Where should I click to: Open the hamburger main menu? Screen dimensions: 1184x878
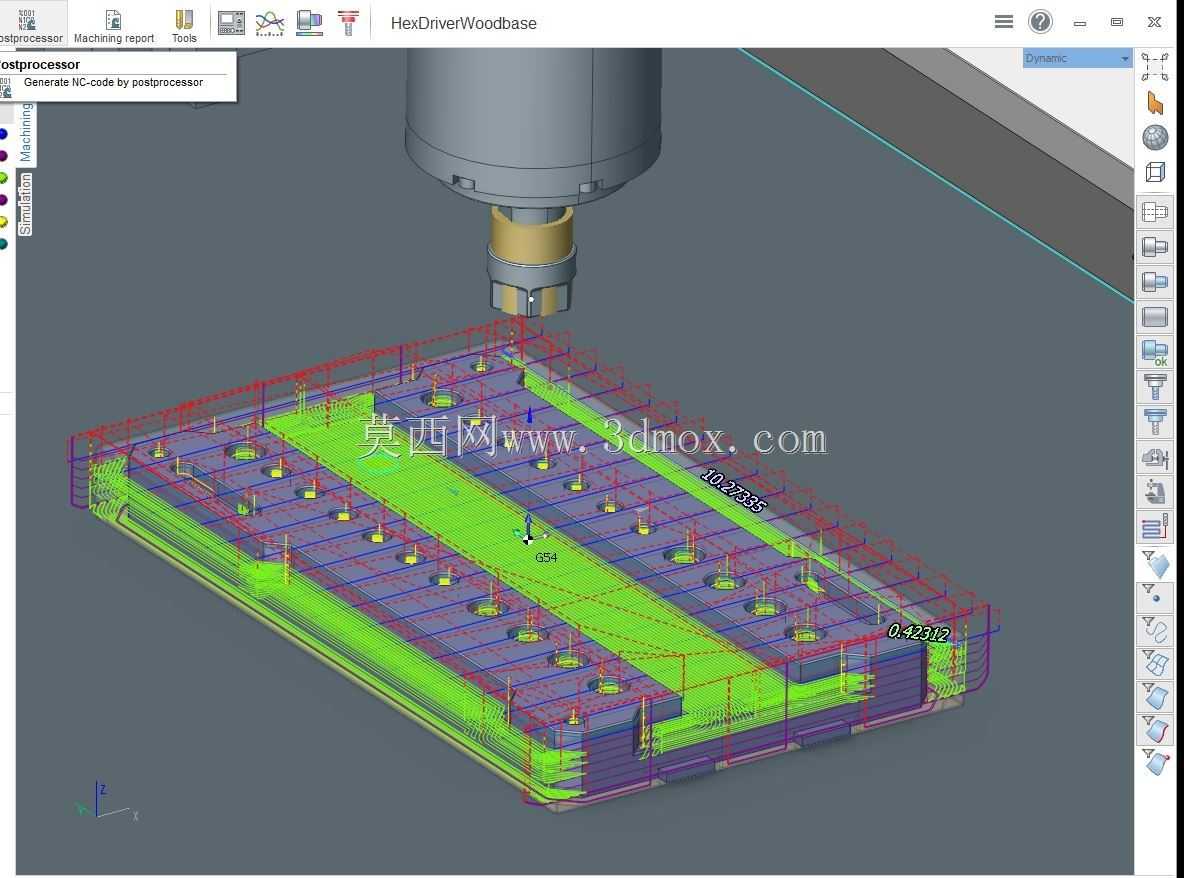point(1004,22)
